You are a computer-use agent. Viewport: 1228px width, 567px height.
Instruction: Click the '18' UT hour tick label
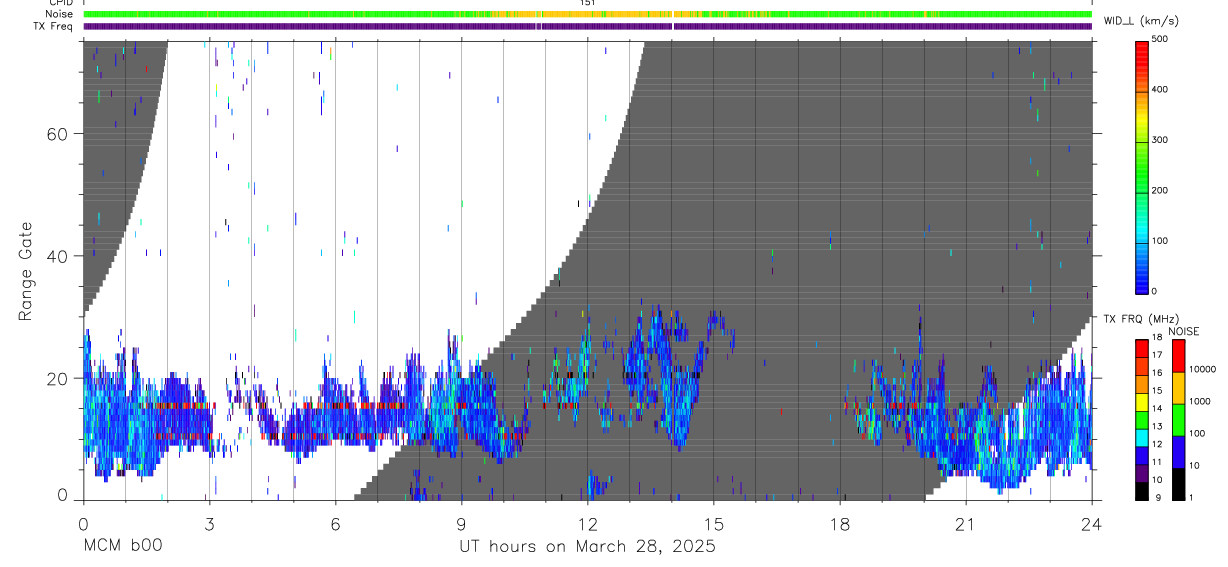click(840, 523)
